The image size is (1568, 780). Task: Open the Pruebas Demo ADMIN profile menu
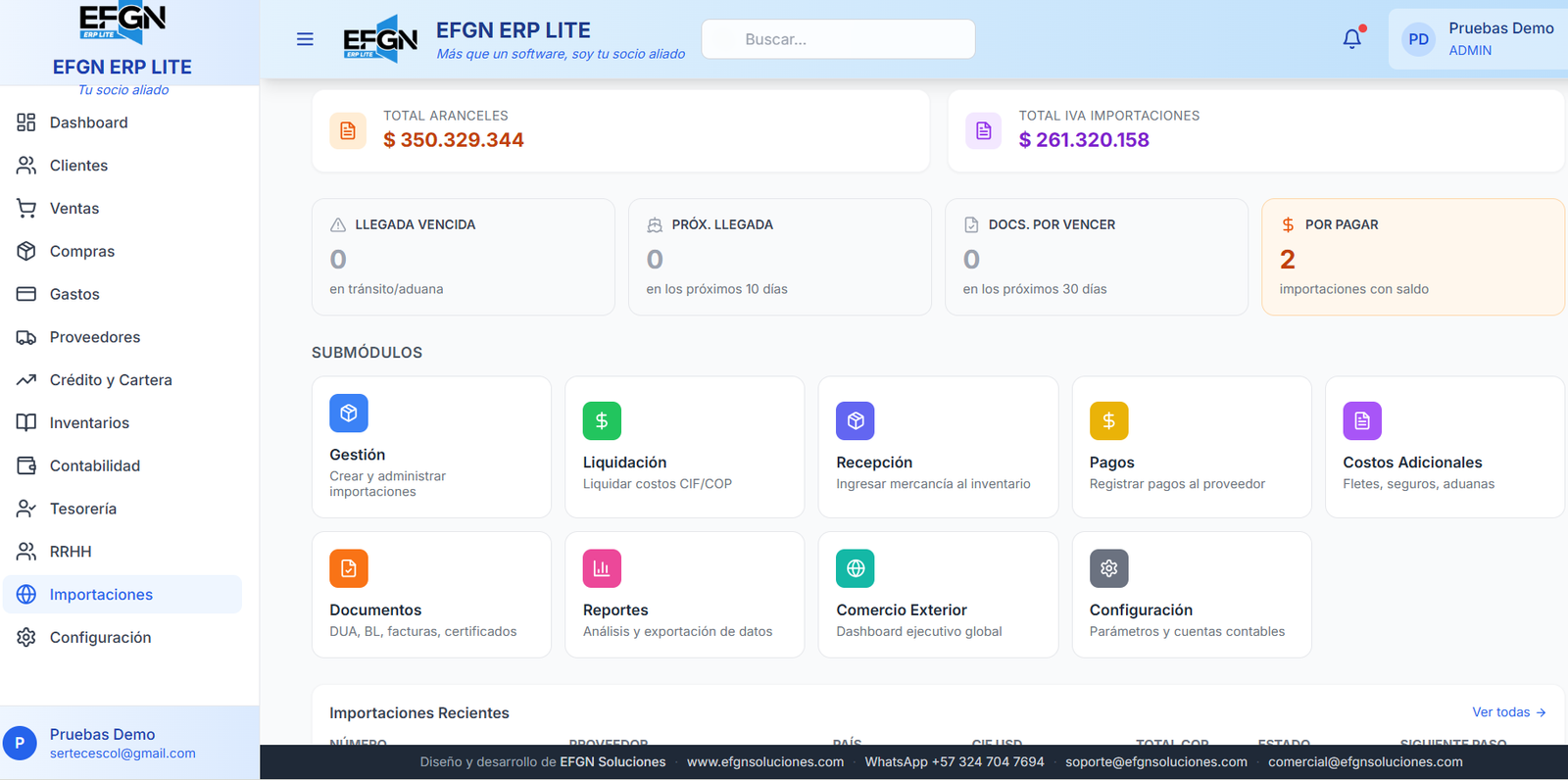tap(1478, 39)
